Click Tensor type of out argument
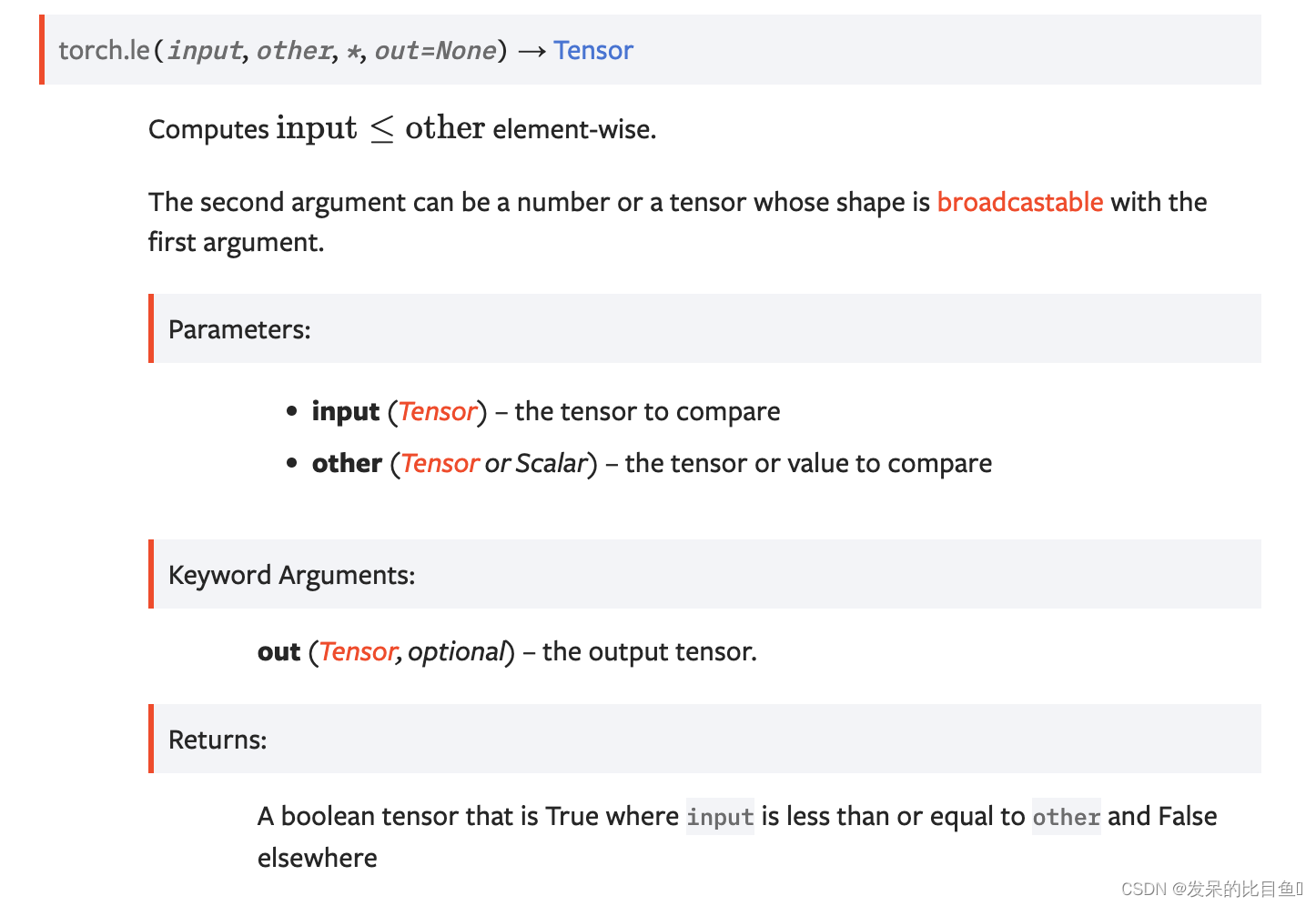 pyautogui.click(x=359, y=652)
